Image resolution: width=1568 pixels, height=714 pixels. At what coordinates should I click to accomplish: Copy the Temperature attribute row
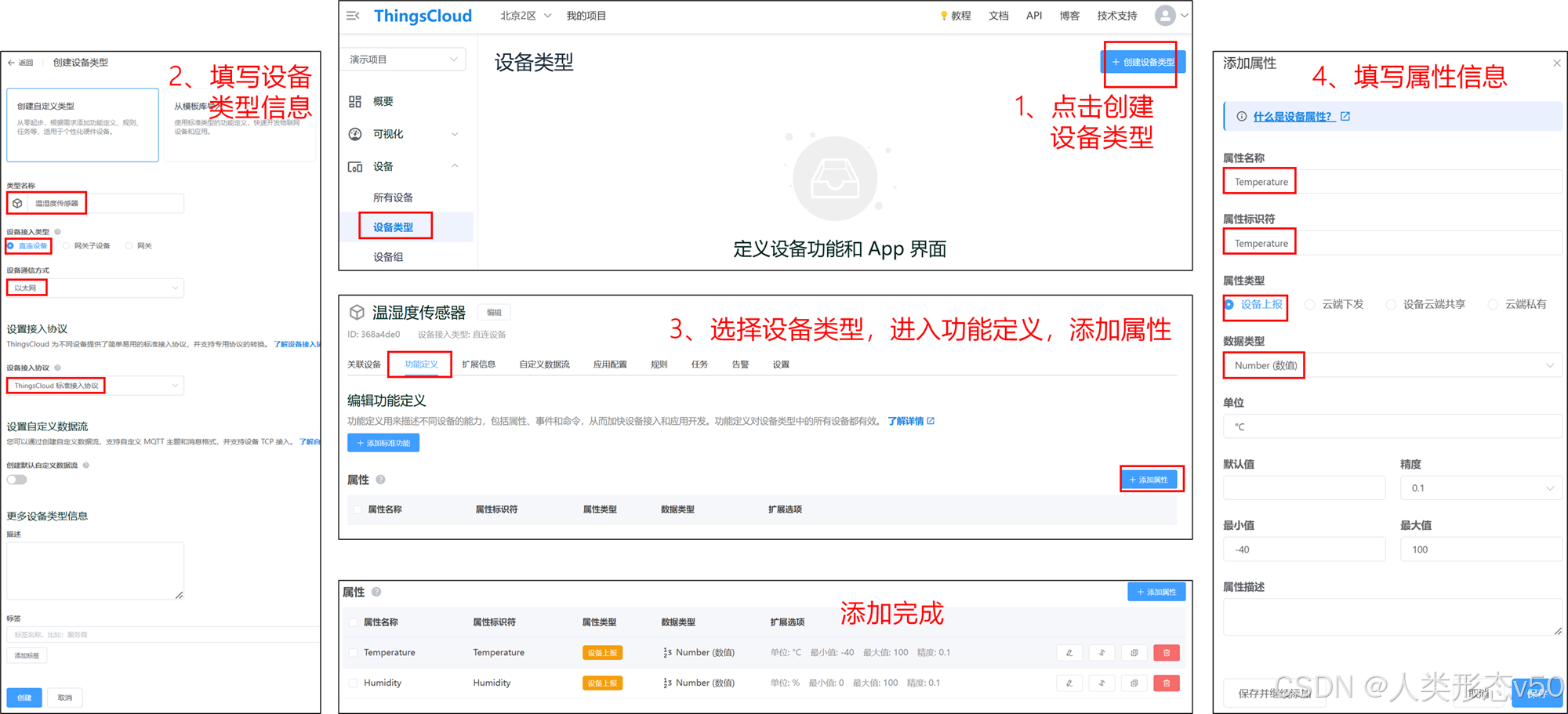[x=1134, y=653]
